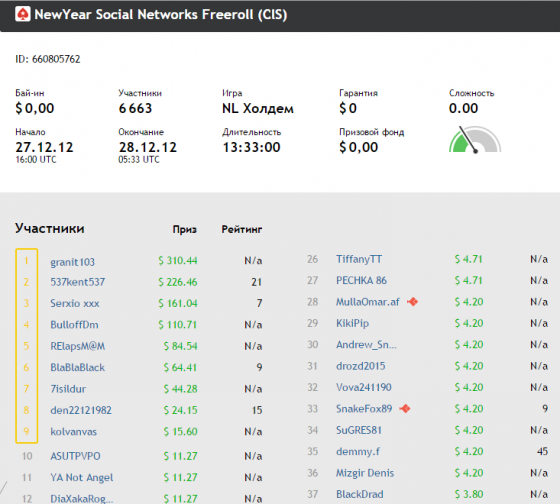Open player ASUTPVPO profile

[75, 456]
